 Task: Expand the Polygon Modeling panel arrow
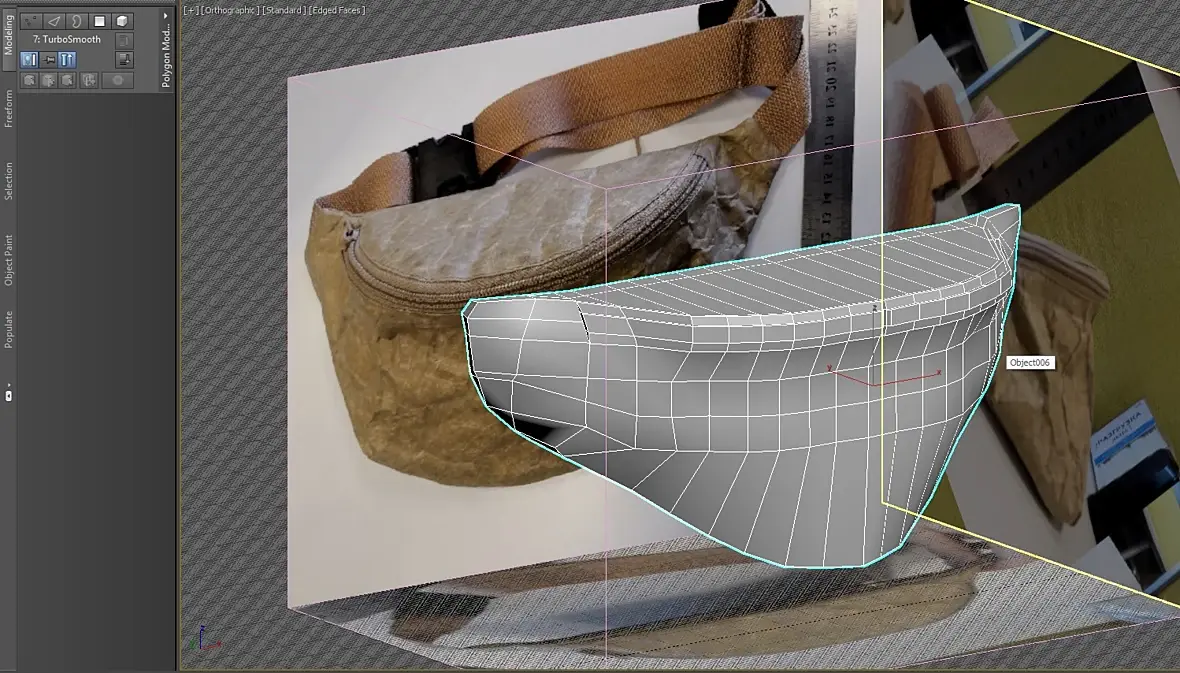tap(166, 16)
